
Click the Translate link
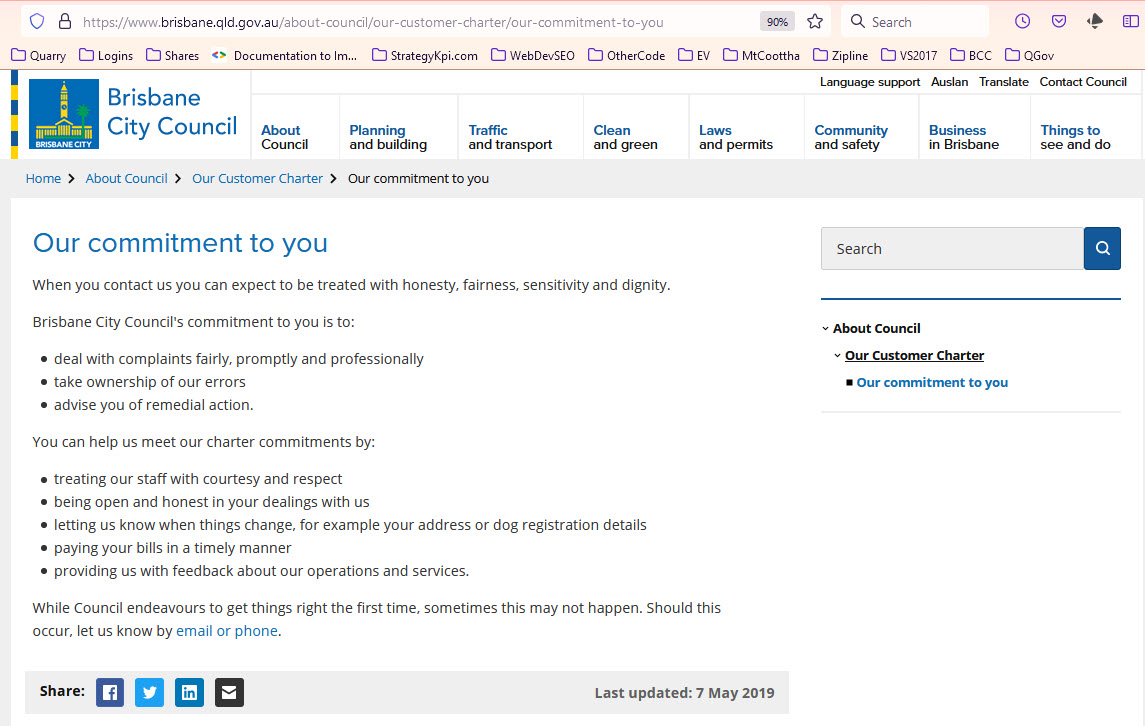1003,82
